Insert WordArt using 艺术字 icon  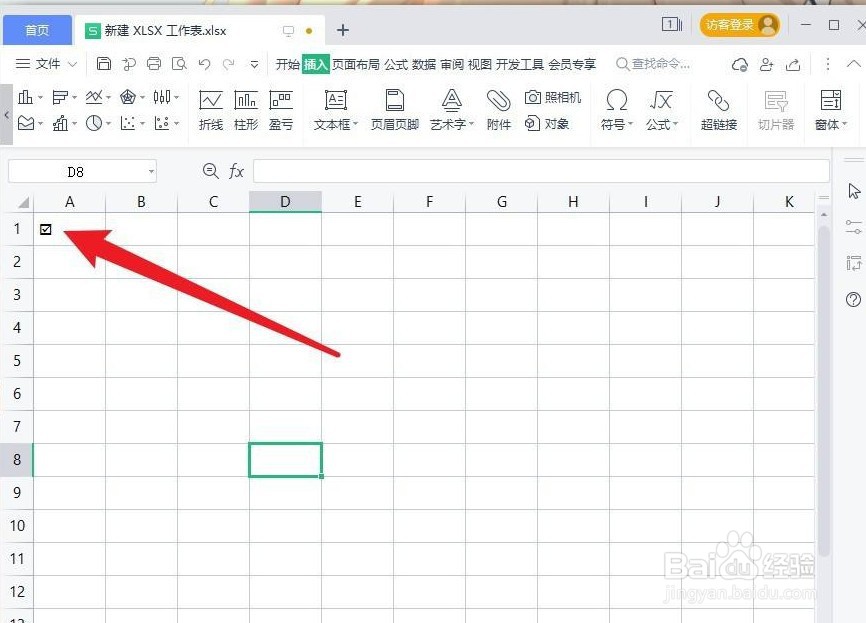tap(452, 103)
